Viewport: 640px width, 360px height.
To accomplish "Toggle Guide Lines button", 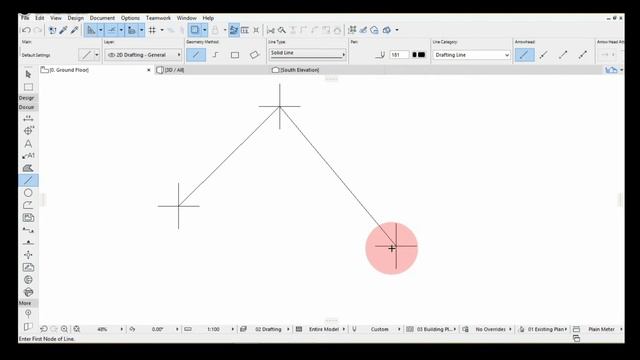I will click(x=91, y=30).
